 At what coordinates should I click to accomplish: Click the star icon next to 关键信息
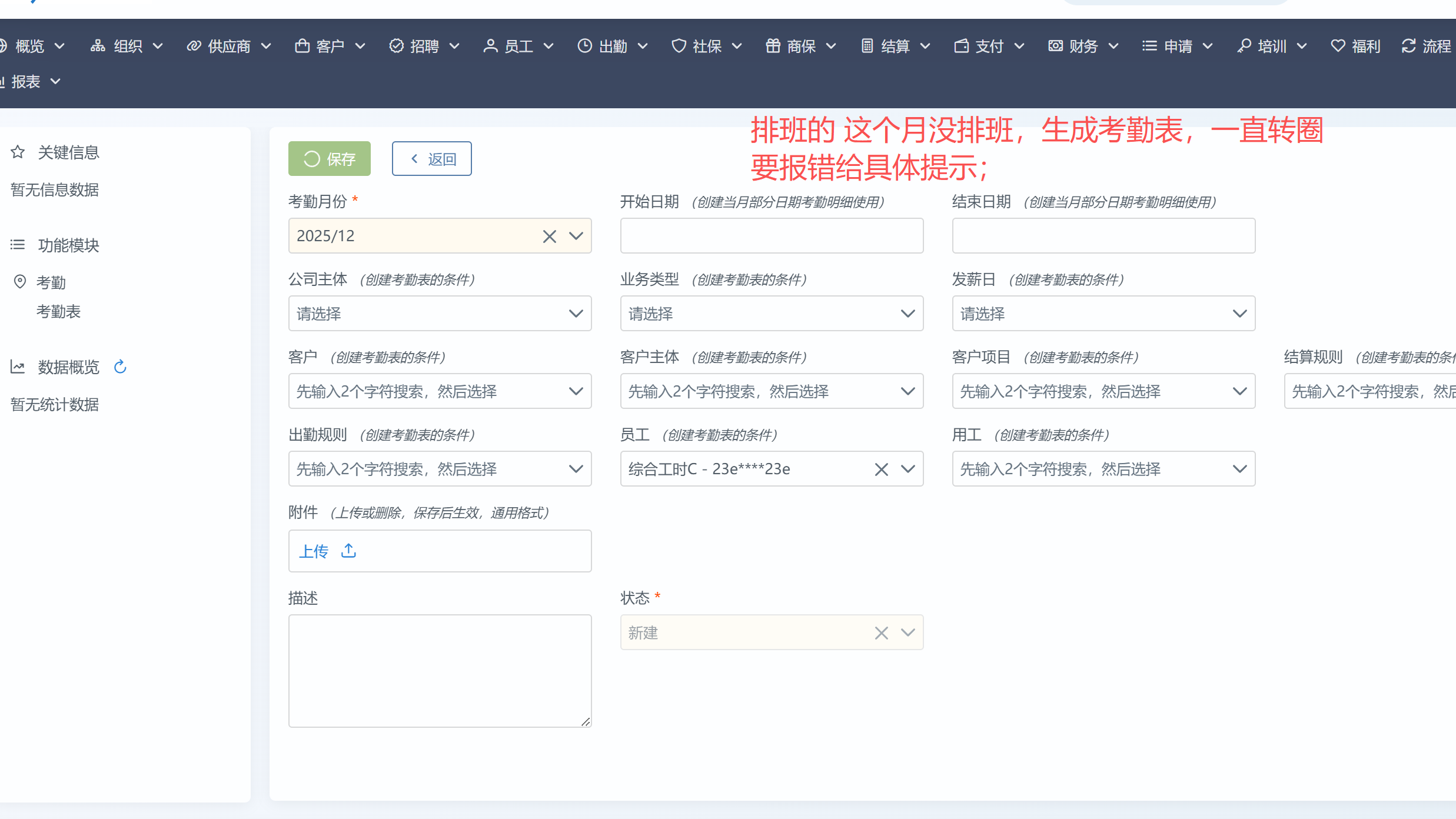pyautogui.click(x=18, y=152)
